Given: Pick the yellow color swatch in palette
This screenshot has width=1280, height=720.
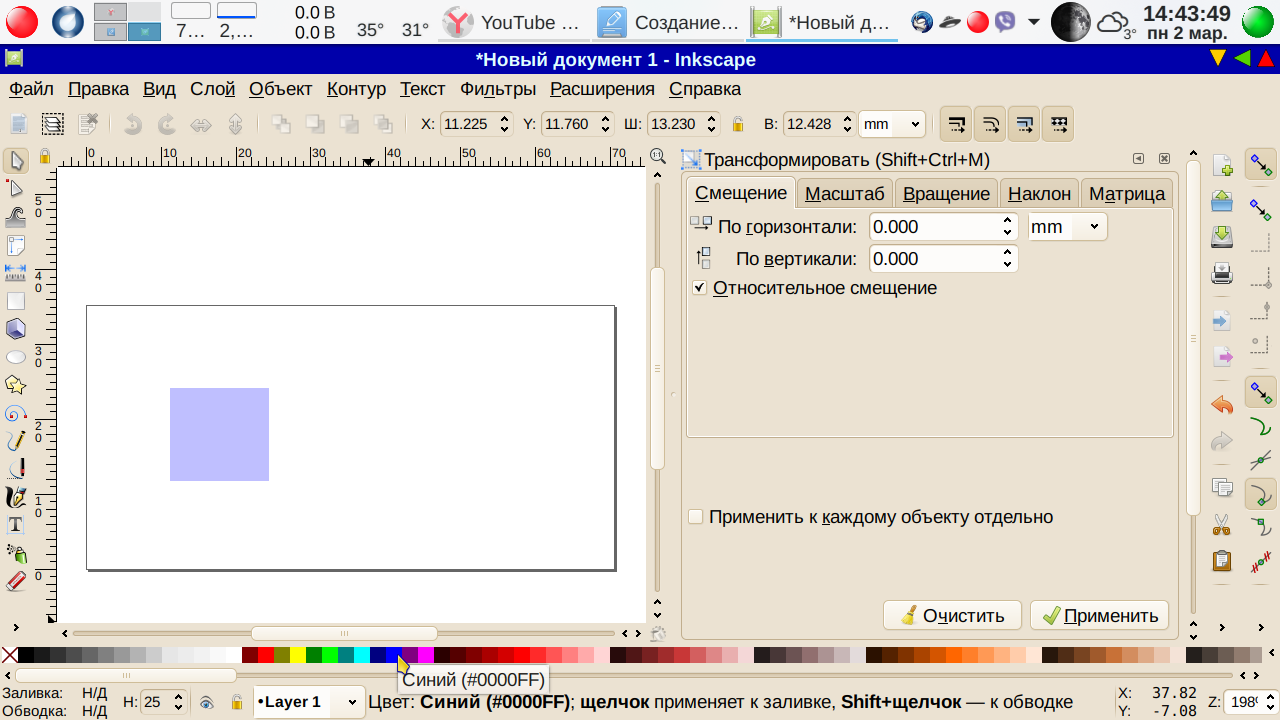Looking at the screenshot, I should click(297, 655).
